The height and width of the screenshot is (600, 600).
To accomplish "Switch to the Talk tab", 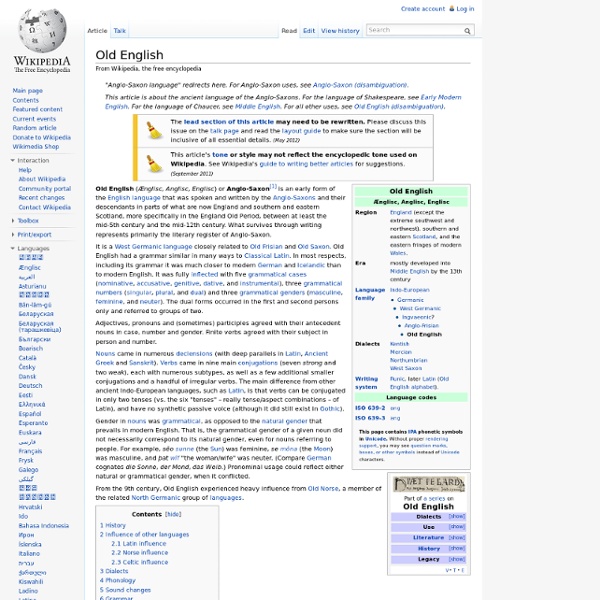I will [119, 31].
